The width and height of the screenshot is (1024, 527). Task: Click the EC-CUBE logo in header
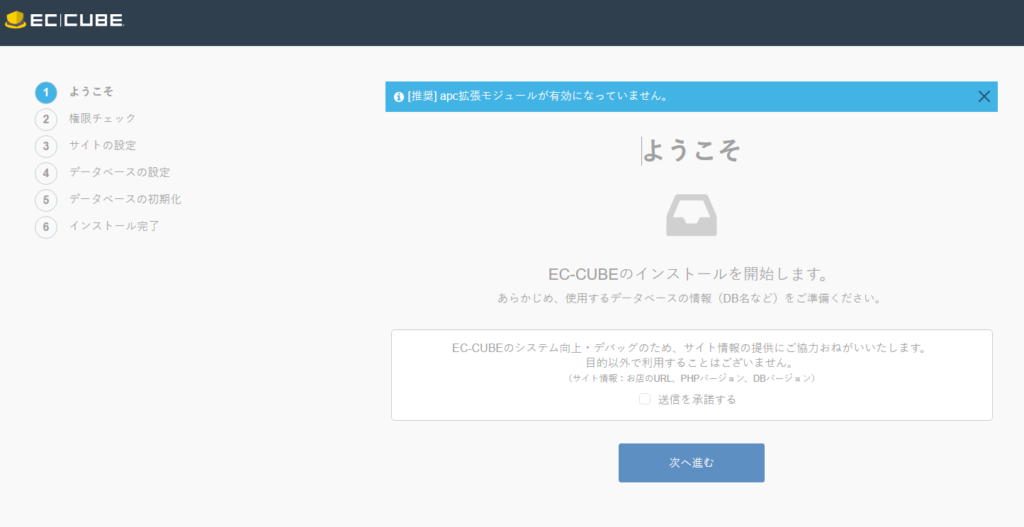click(64, 21)
